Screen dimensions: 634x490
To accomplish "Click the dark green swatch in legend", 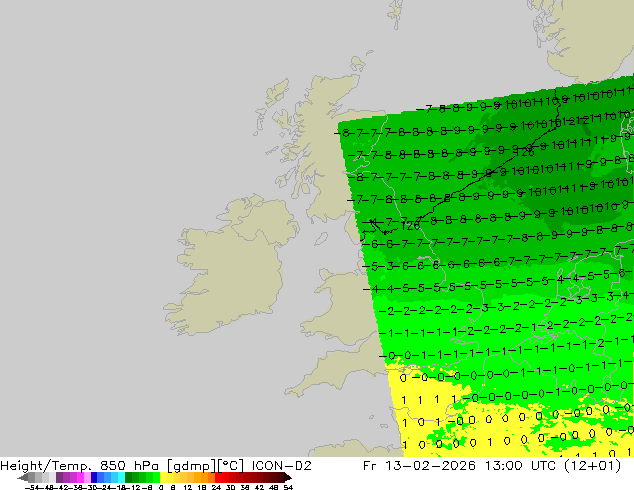I will click(x=128, y=477).
